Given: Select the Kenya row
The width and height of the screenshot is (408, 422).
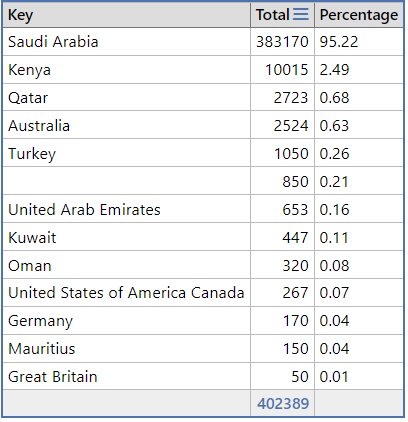Looking at the screenshot, I should point(203,70).
